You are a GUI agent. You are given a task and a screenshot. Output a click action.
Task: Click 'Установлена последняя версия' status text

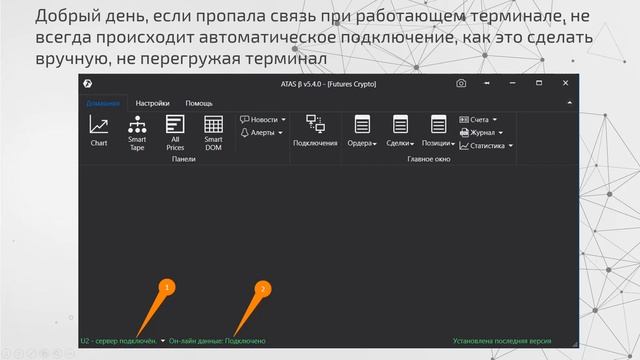[x=502, y=341]
